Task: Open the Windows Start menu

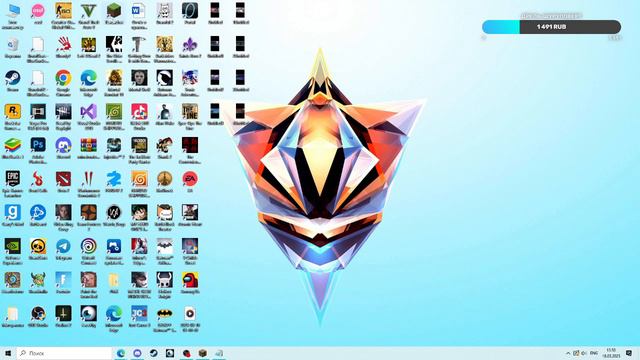Action: tap(8, 353)
